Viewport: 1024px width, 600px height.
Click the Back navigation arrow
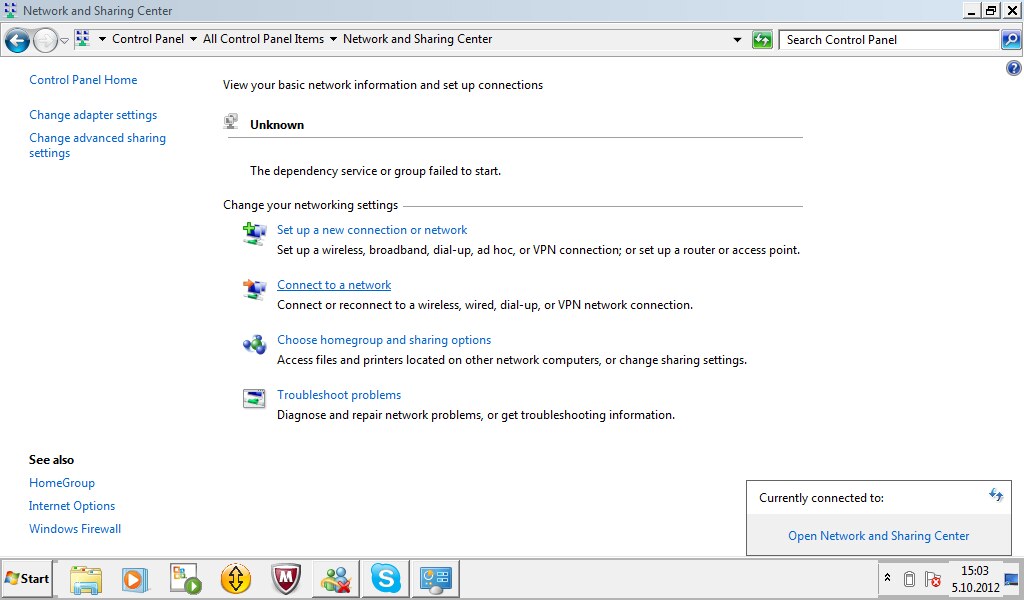tap(18, 40)
